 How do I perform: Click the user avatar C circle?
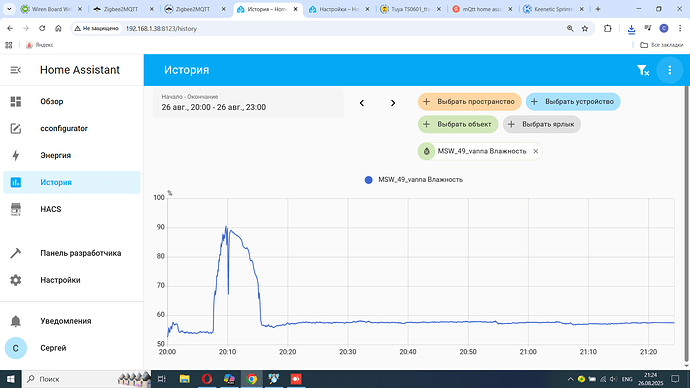tap(15, 348)
